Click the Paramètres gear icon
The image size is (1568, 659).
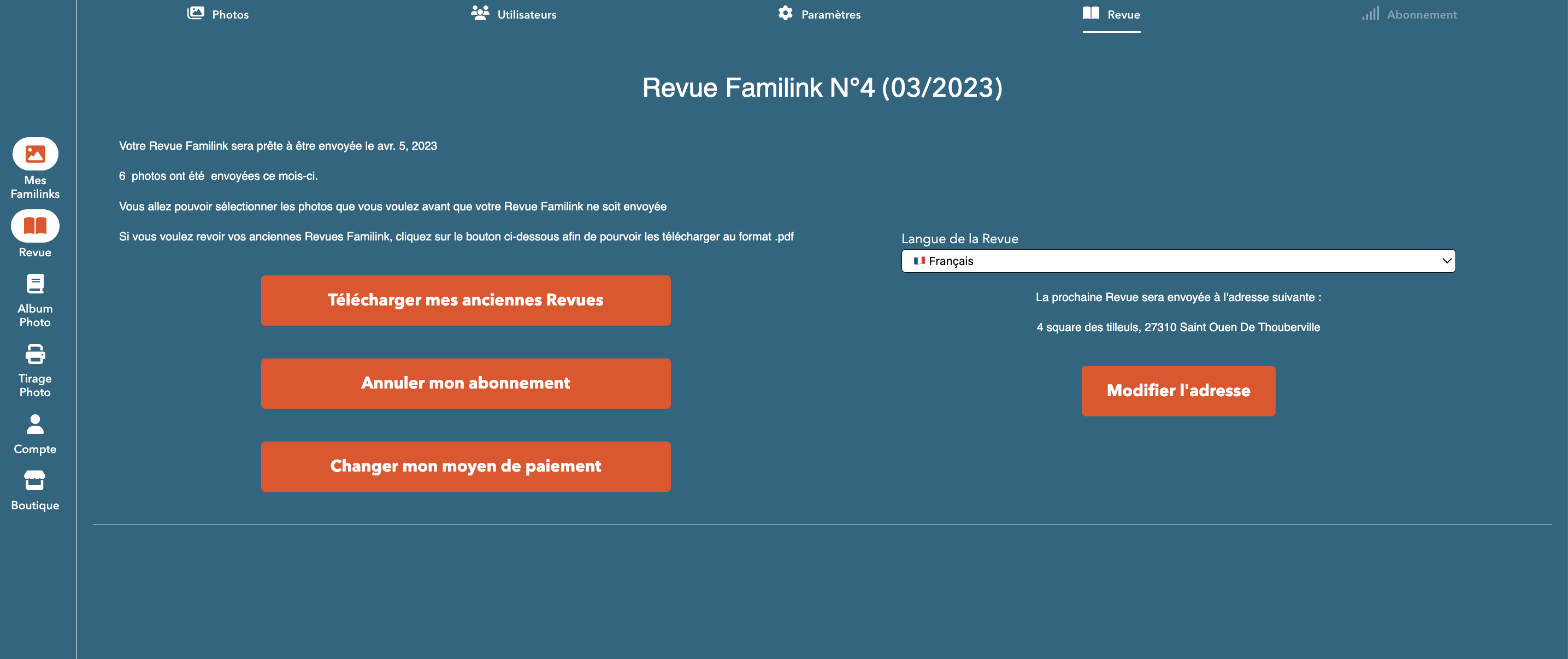coord(785,14)
